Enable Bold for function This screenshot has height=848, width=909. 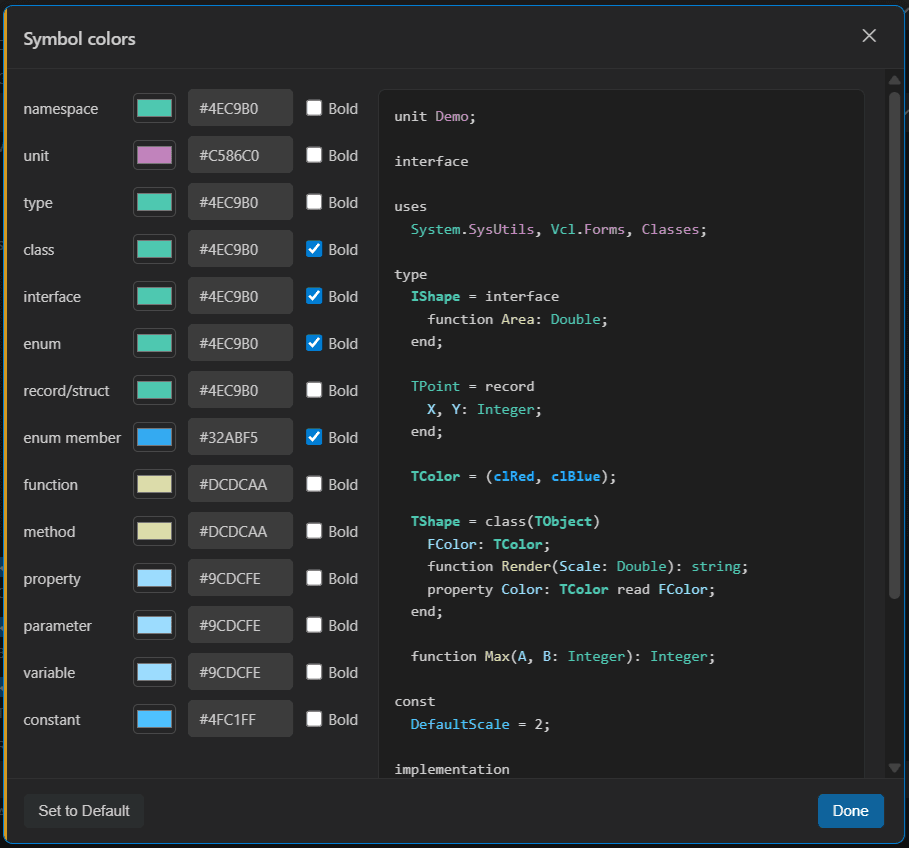click(314, 483)
